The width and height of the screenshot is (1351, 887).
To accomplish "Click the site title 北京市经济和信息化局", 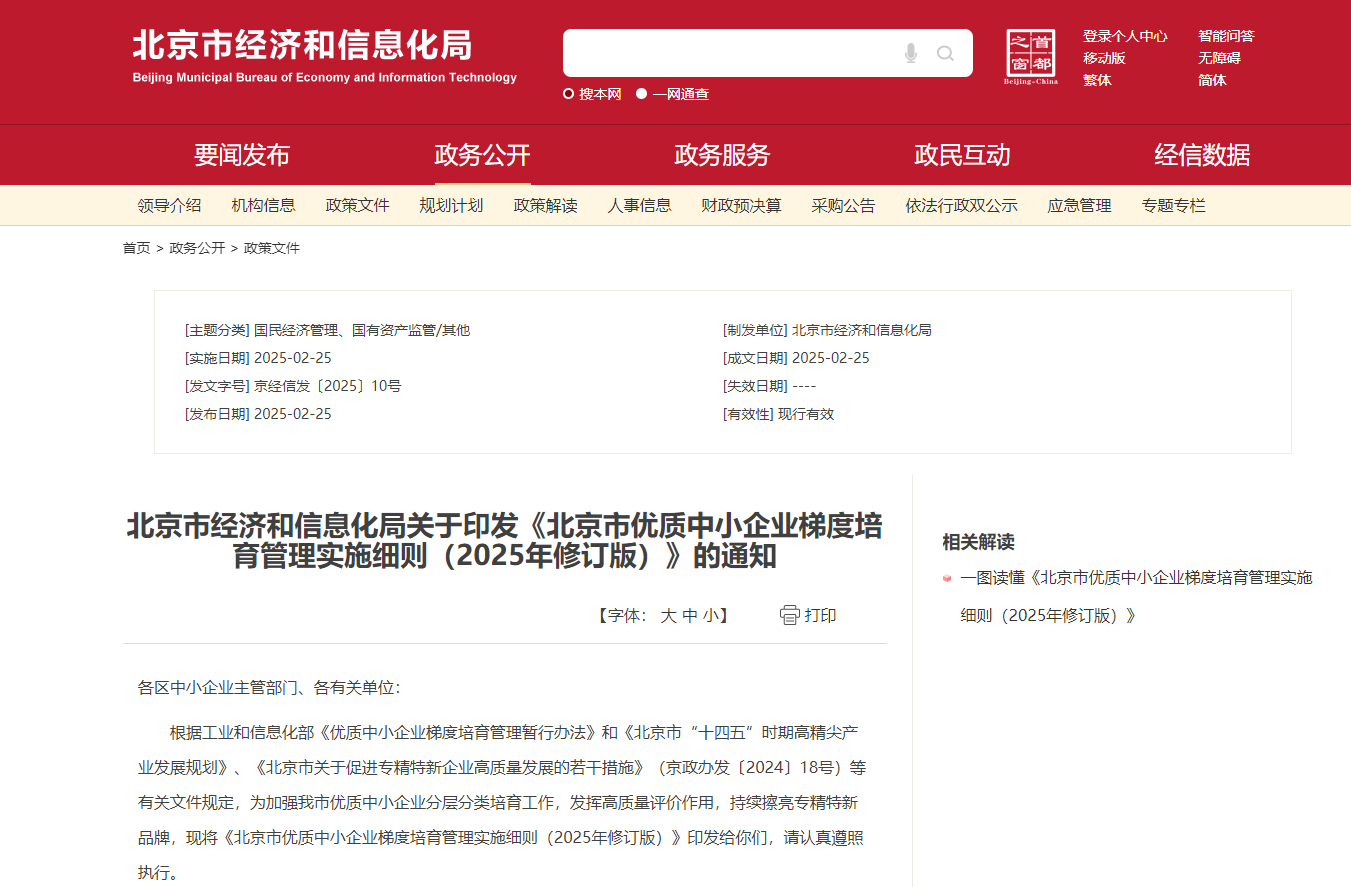I will 302,45.
